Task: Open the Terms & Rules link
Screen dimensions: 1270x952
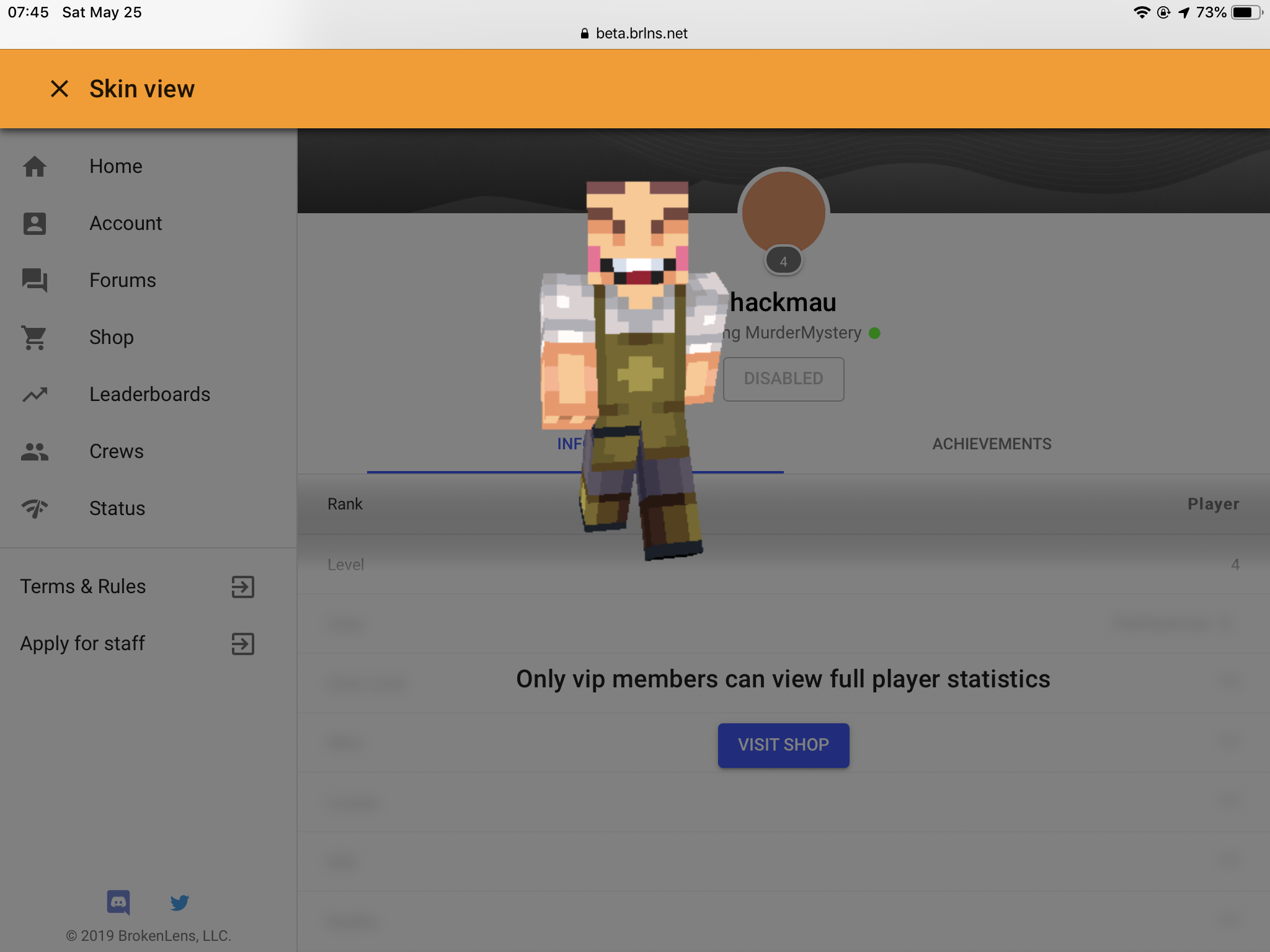Action: pyautogui.click(x=83, y=586)
